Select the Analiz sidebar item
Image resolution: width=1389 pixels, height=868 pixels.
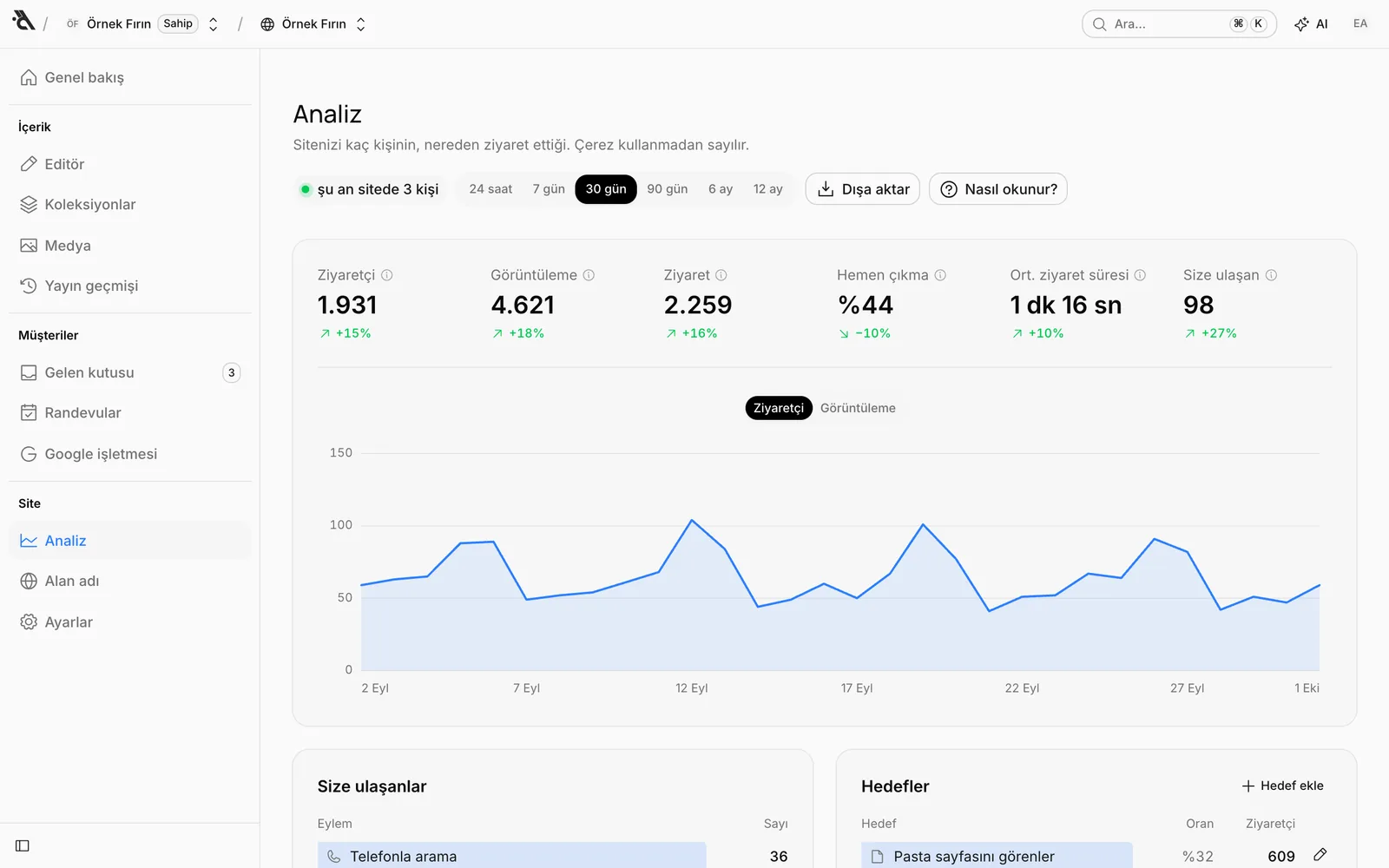point(130,541)
